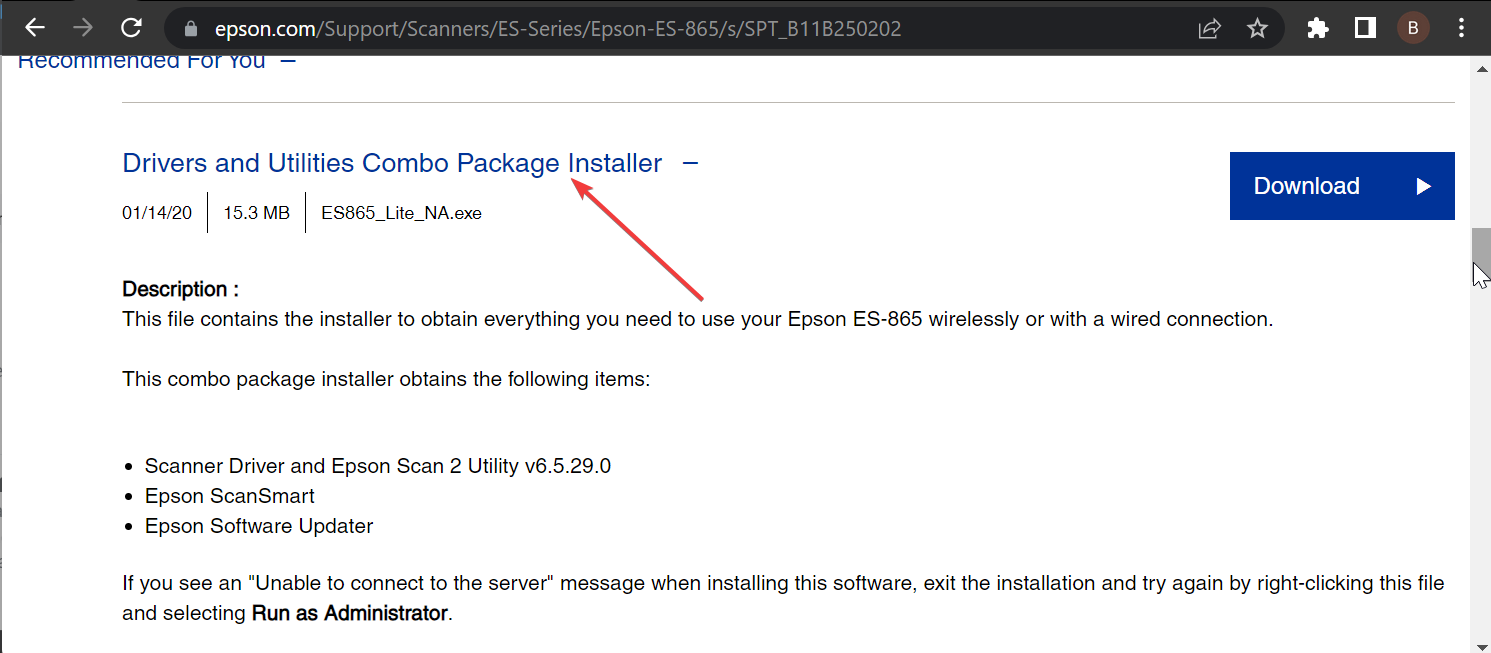Collapse the Recommended For You section
The width and height of the screenshot is (1491, 653).
tap(288, 61)
